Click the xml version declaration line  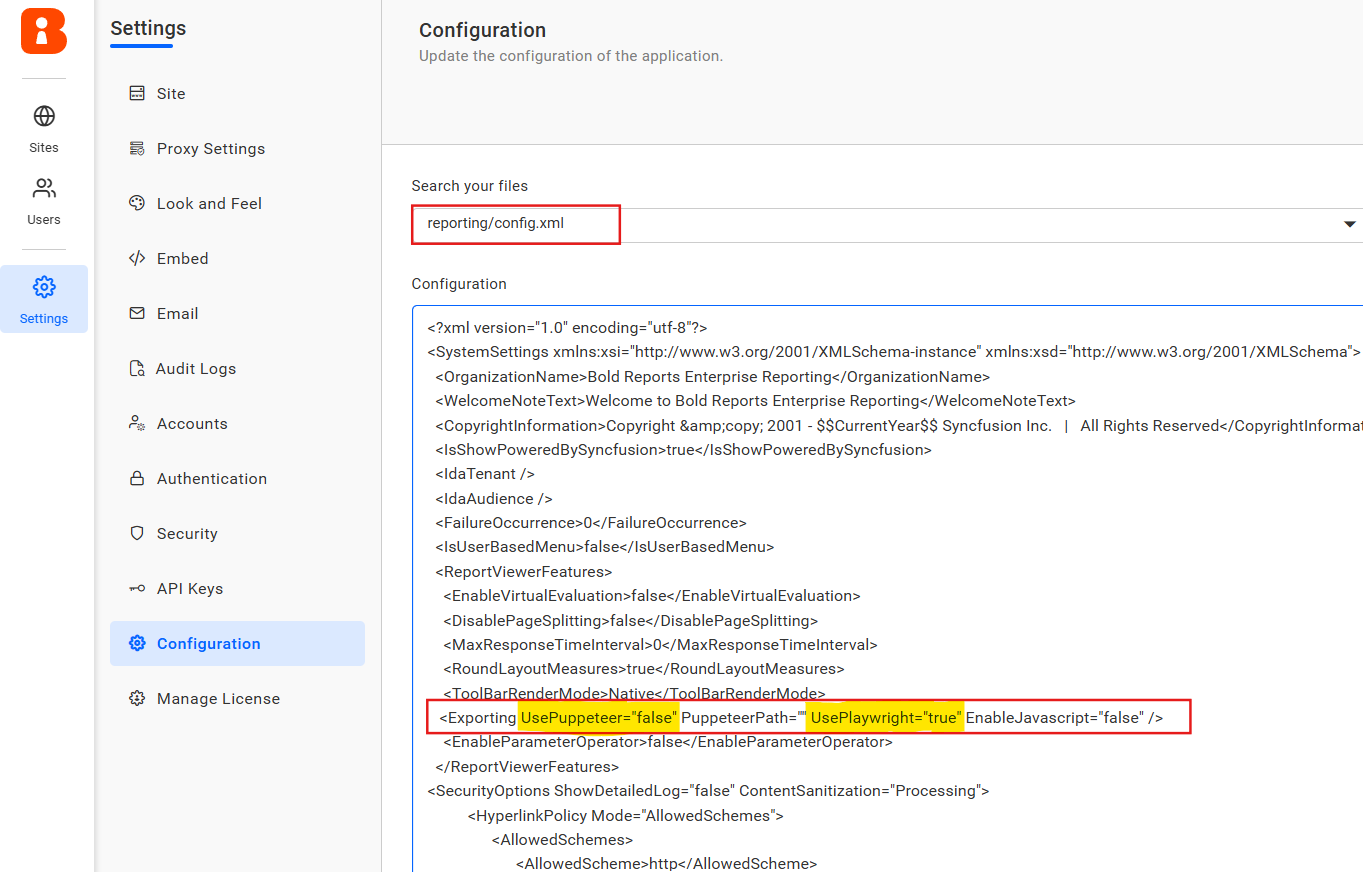[568, 328]
